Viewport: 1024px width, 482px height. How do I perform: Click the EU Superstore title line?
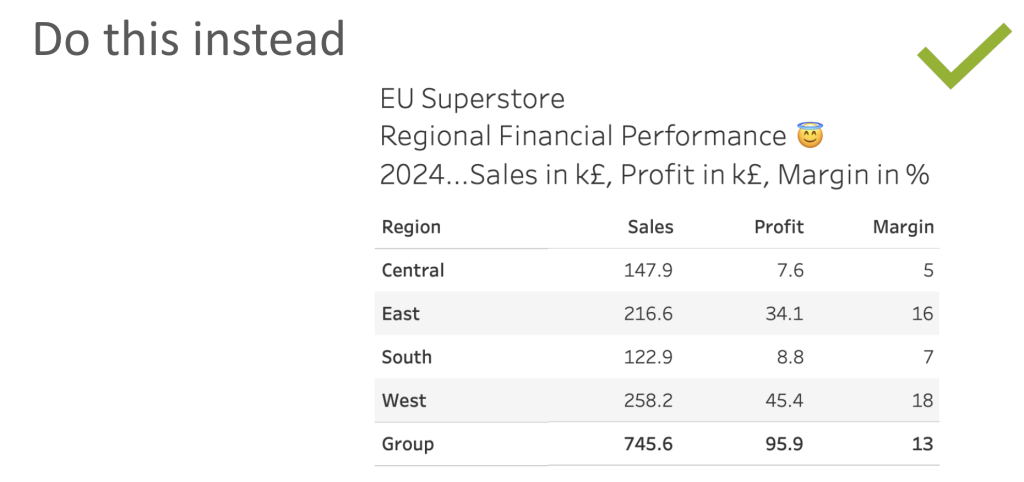coord(472,99)
